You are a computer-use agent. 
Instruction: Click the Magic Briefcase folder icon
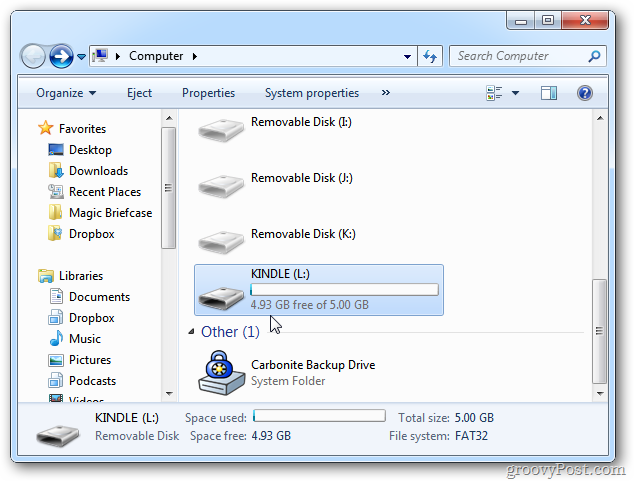pos(55,212)
